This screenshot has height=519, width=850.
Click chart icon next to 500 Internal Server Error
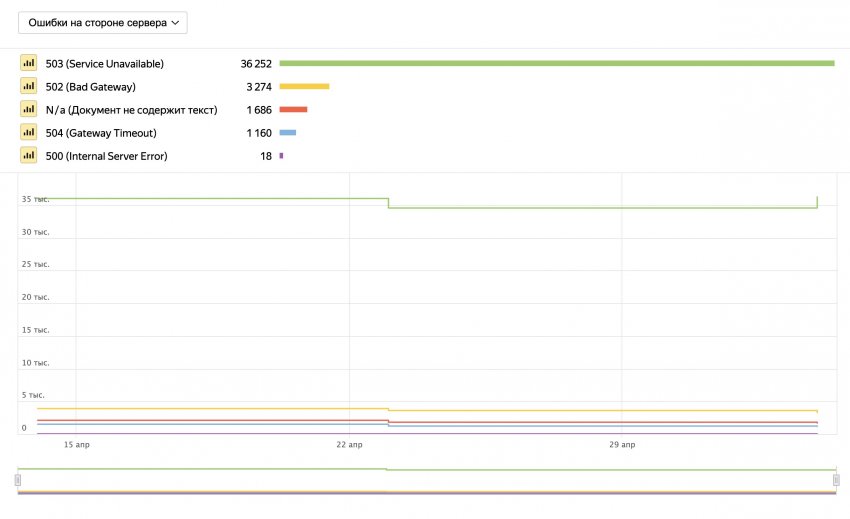click(28, 155)
